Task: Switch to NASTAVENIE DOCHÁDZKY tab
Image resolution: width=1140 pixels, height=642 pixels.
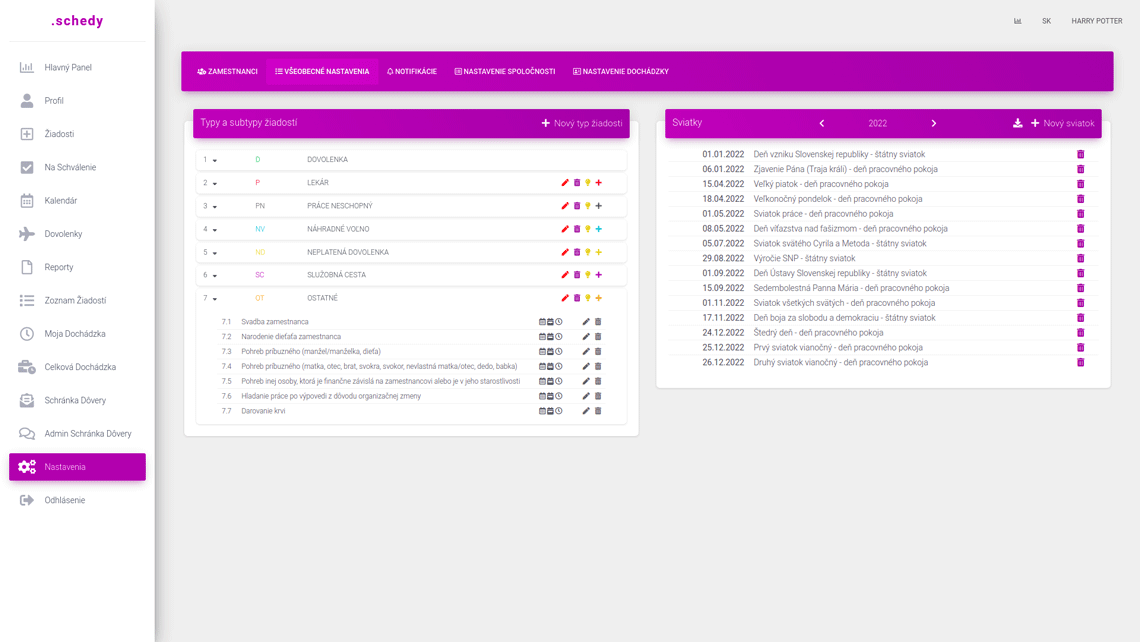Action: pyautogui.click(x=620, y=71)
